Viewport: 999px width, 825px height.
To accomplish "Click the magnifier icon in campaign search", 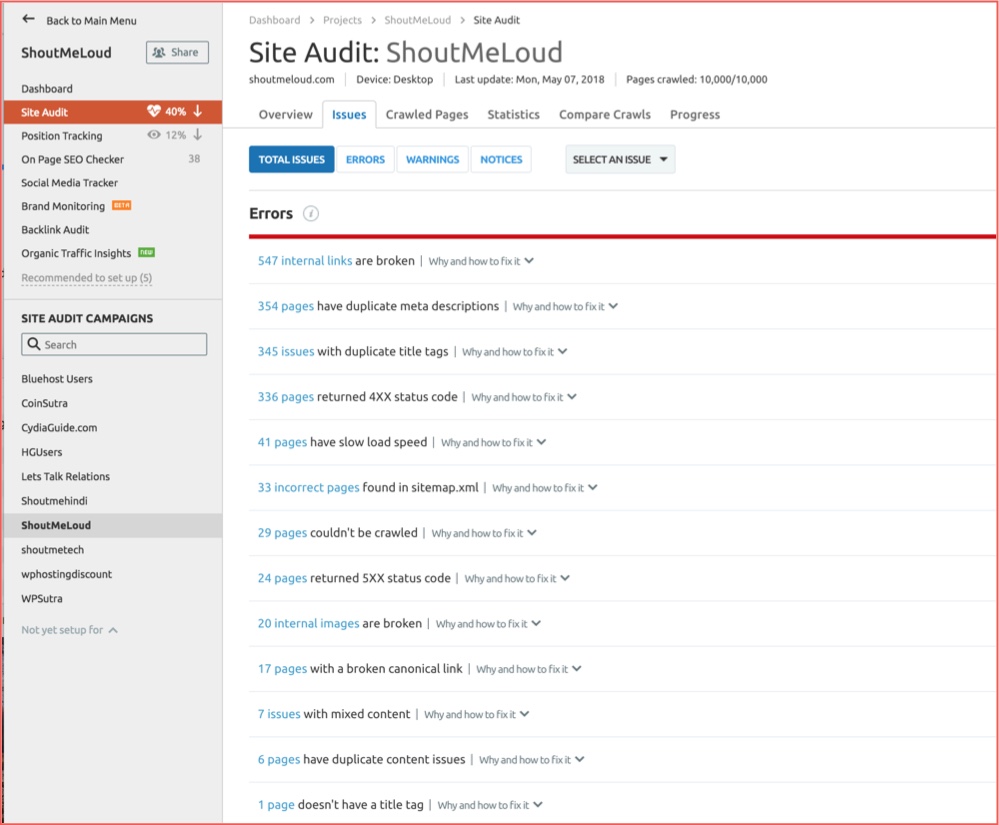I will [x=35, y=345].
